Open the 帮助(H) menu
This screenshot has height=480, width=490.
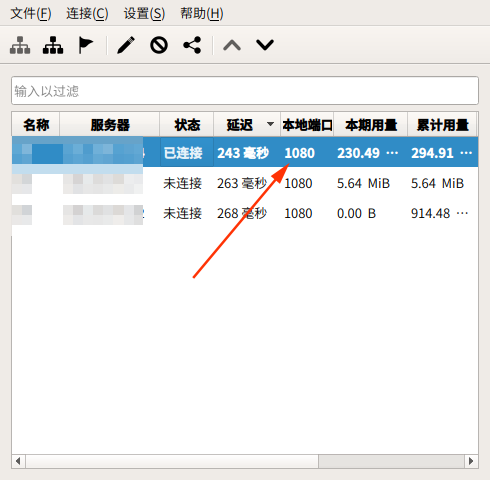coord(202,14)
